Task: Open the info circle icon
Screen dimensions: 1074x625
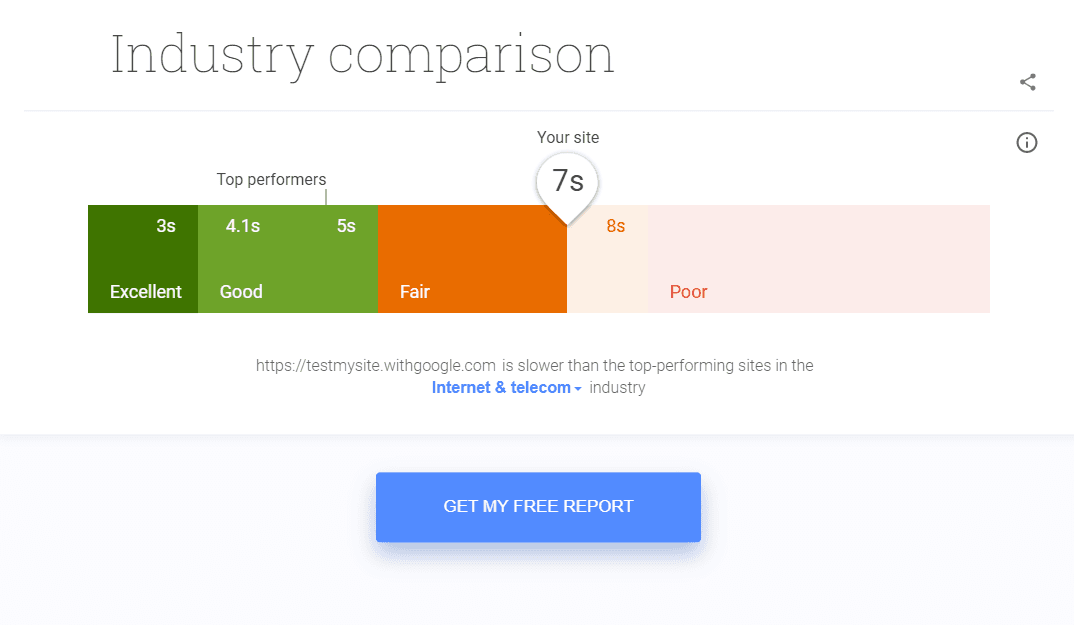Action: [x=1026, y=143]
